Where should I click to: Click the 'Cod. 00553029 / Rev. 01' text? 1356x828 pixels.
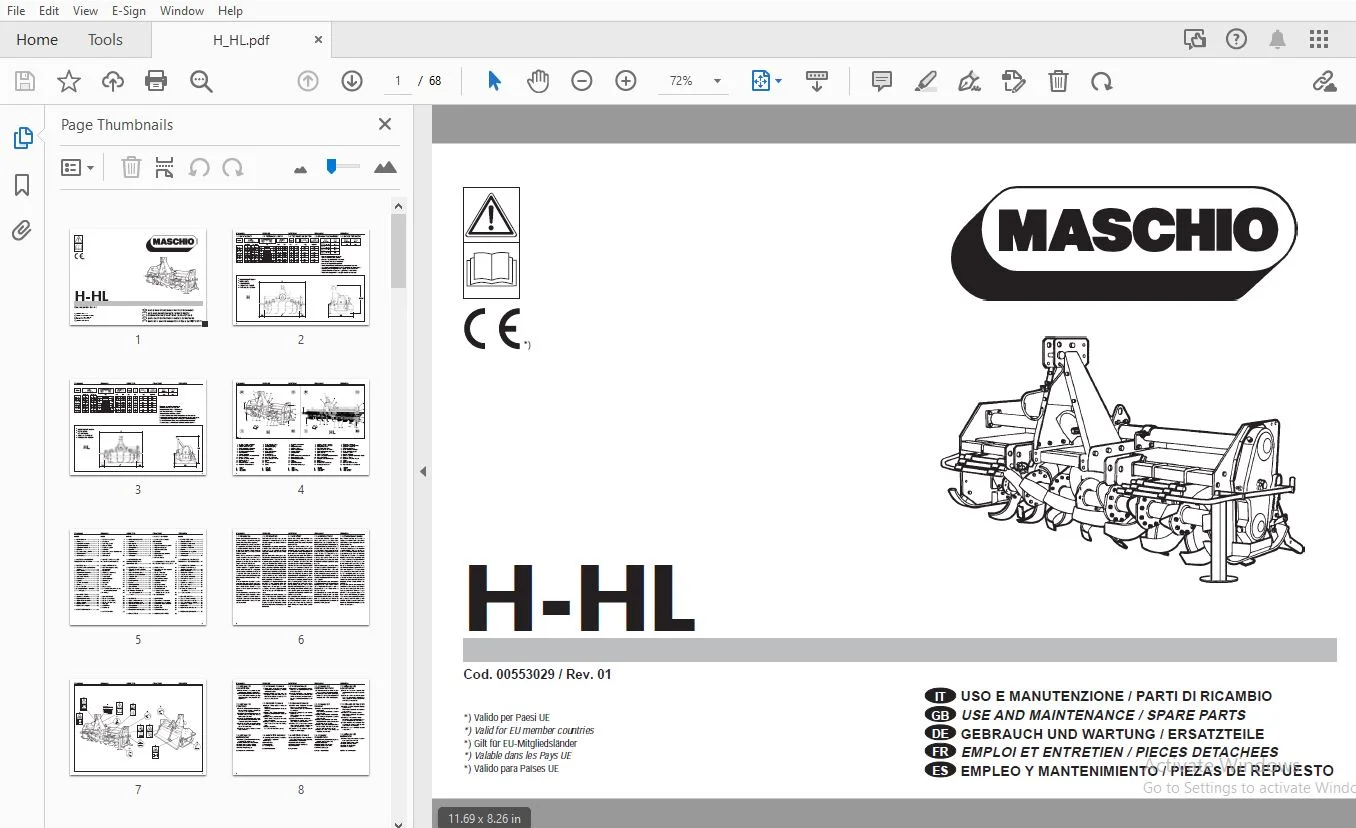tap(537, 674)
